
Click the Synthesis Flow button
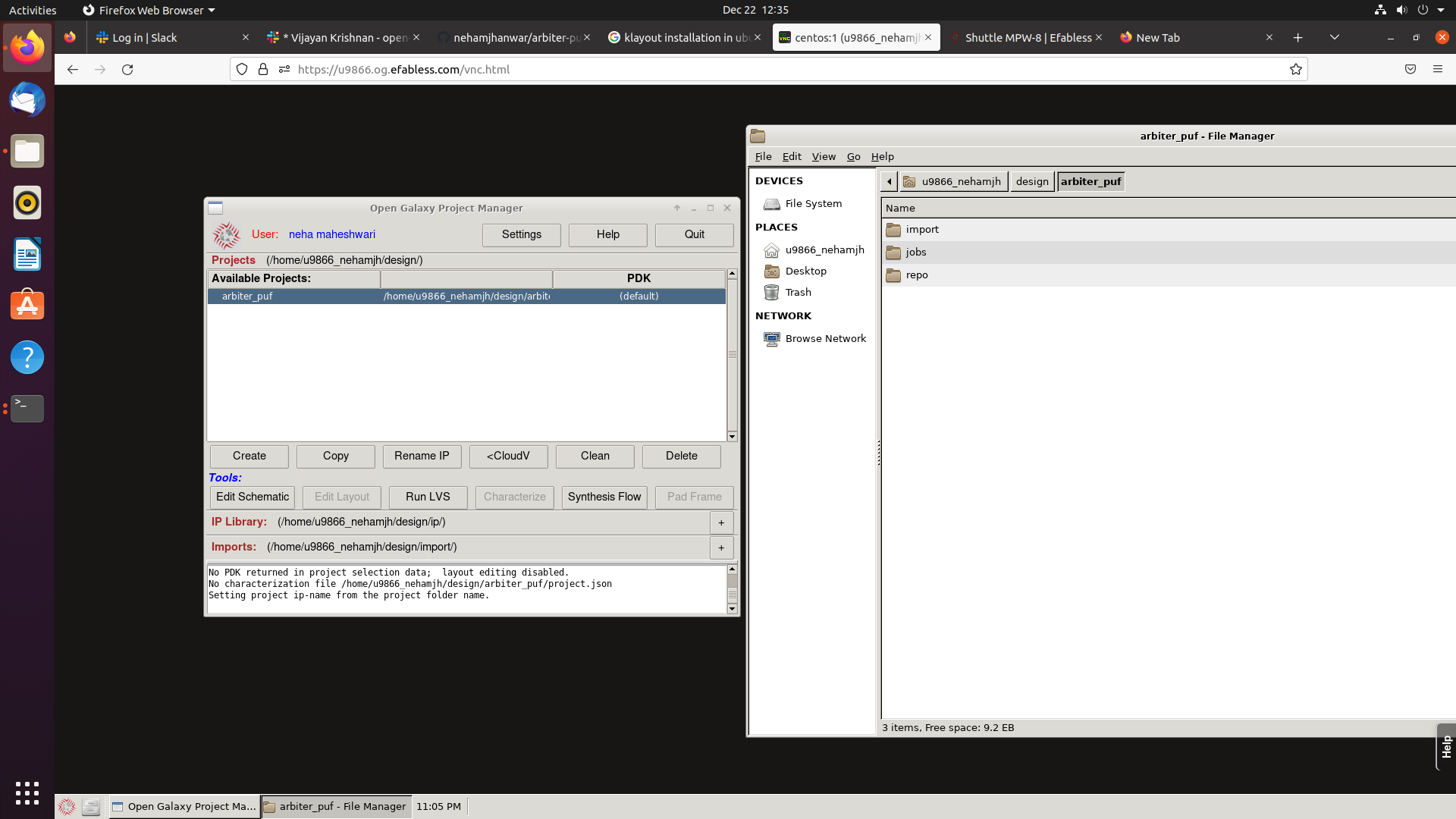point(604,497)
